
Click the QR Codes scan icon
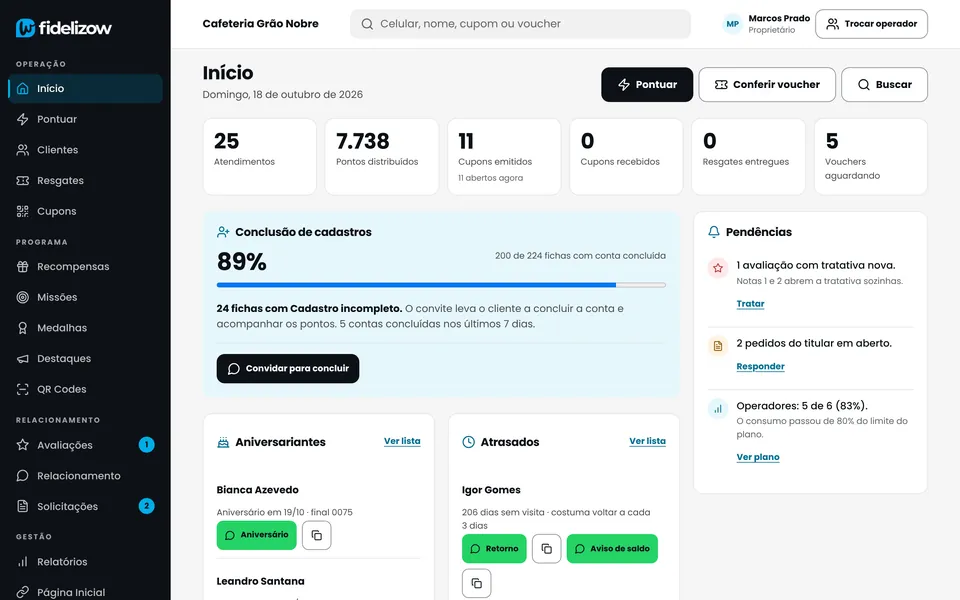point(23,389)
